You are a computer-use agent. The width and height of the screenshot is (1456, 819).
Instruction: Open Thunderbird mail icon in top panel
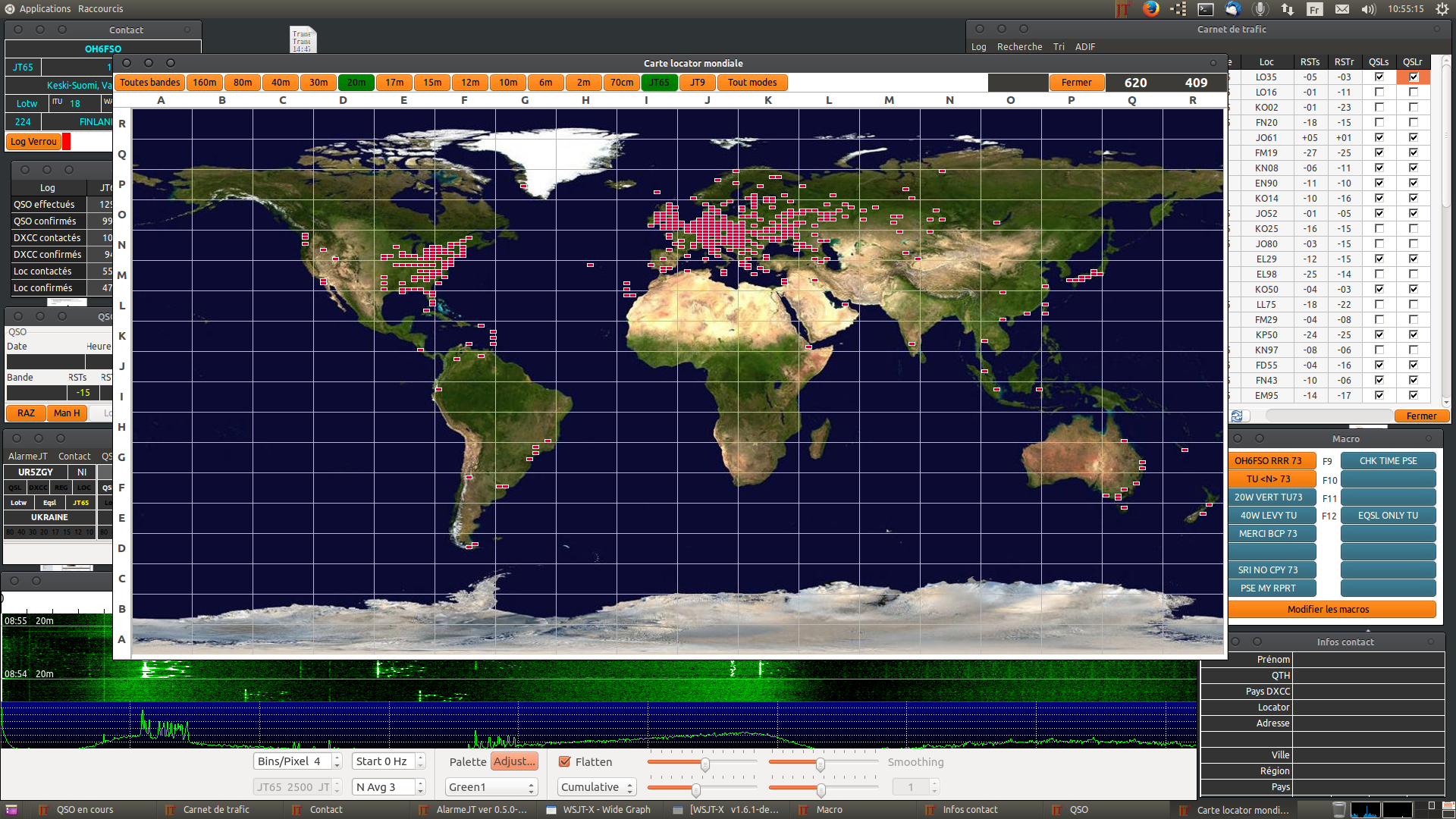coord(1232,9)
